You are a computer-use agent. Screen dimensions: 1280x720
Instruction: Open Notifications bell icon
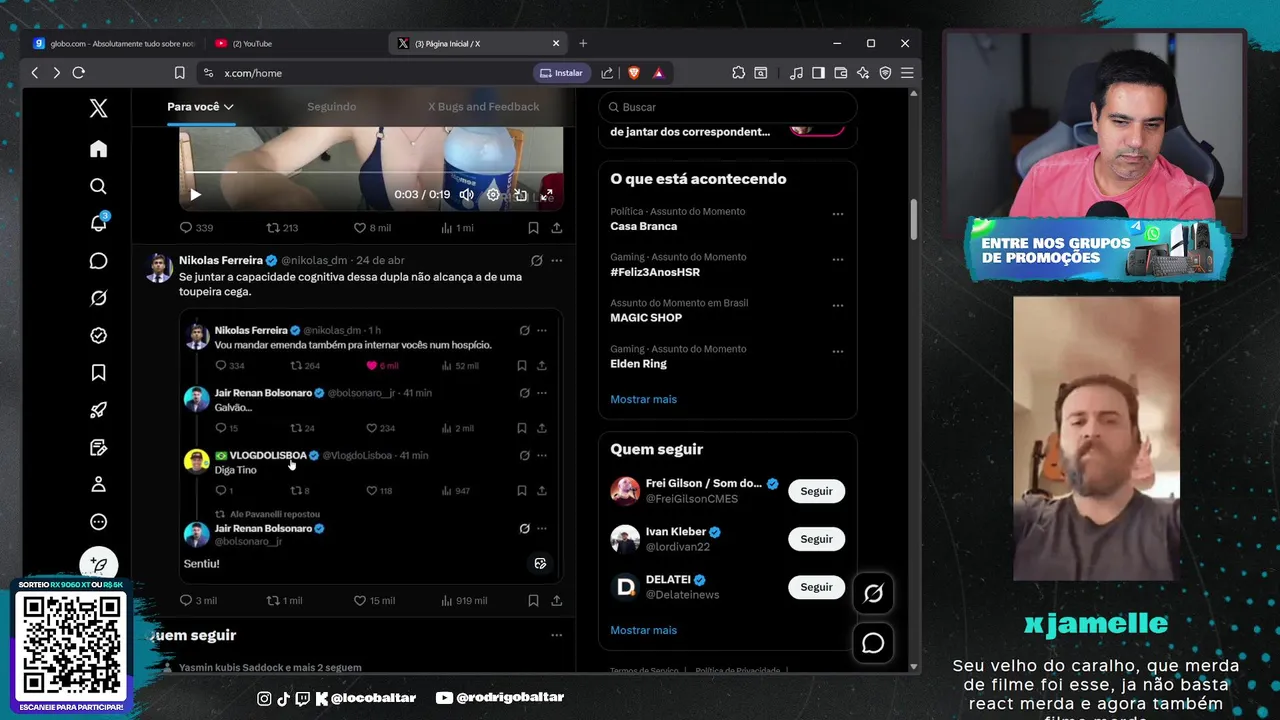click(98, 223)
